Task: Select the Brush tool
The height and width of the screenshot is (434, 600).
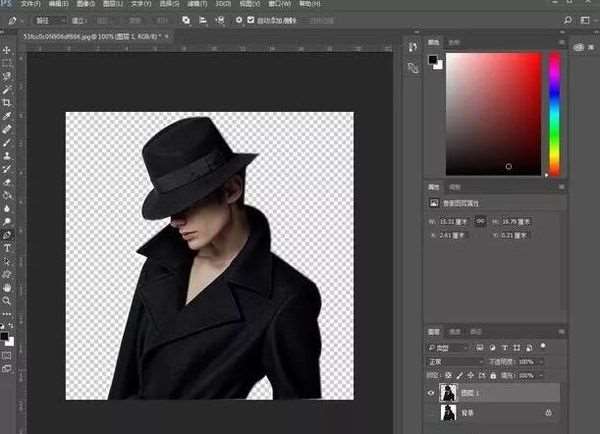Action: [7, 143]
